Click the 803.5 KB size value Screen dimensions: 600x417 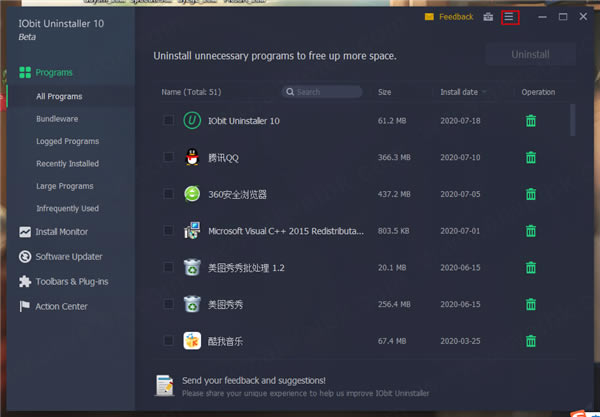click(393, 231)
